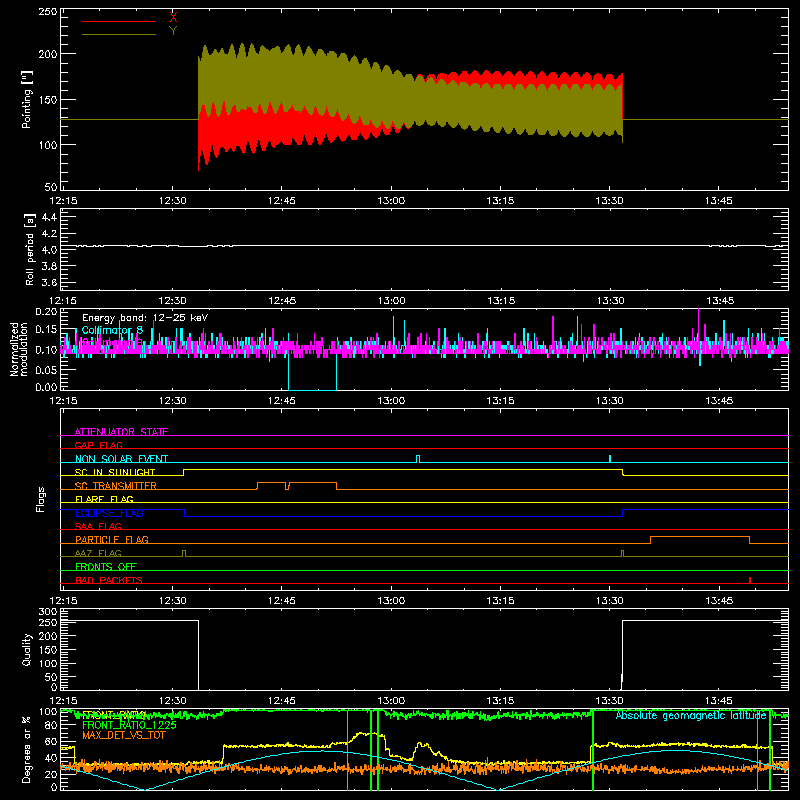
Task: Click the 'Quality' y-axis title
Action: (27, 649)
